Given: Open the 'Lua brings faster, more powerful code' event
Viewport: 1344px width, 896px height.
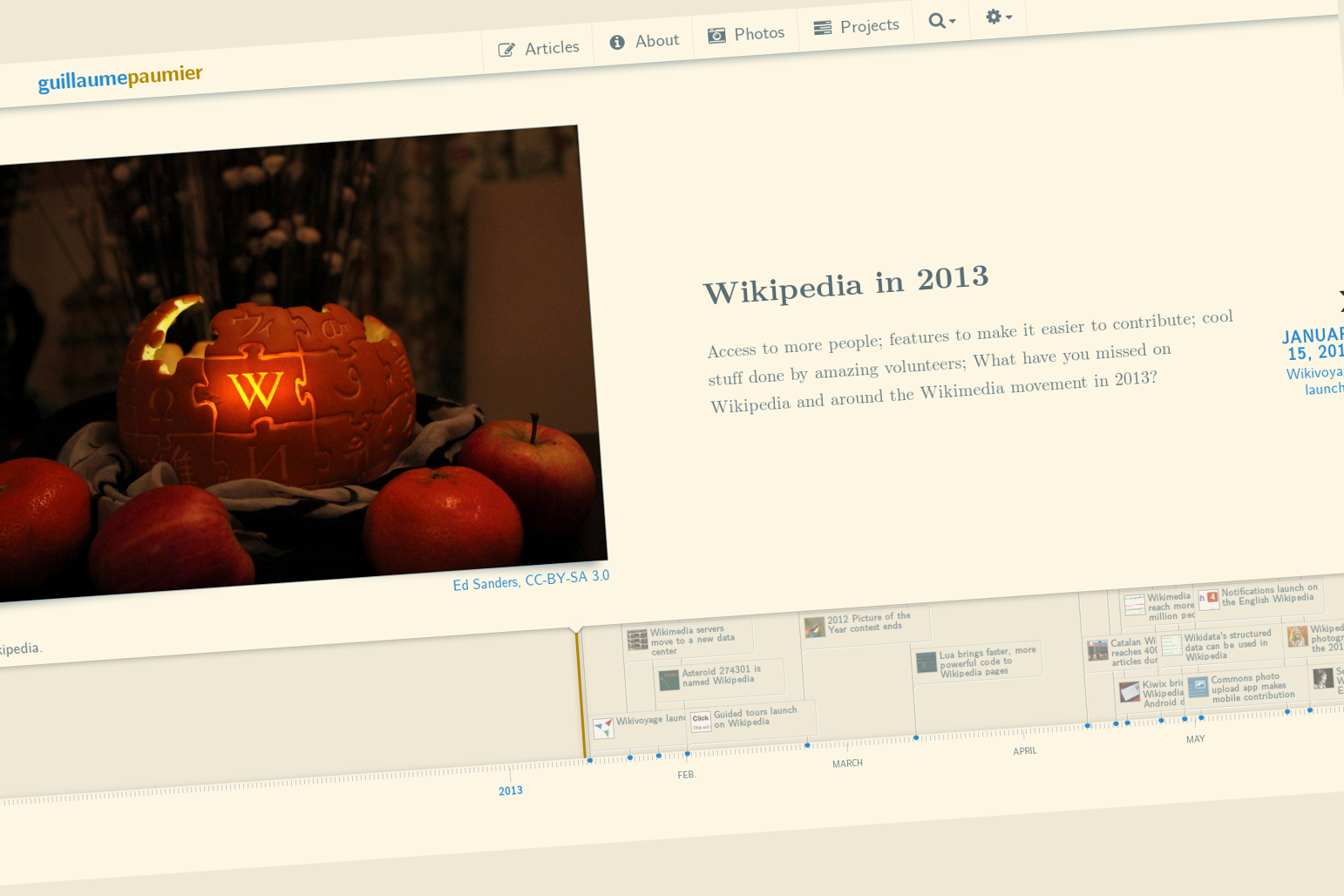Looking at the screenshot, I should (977, 662).
